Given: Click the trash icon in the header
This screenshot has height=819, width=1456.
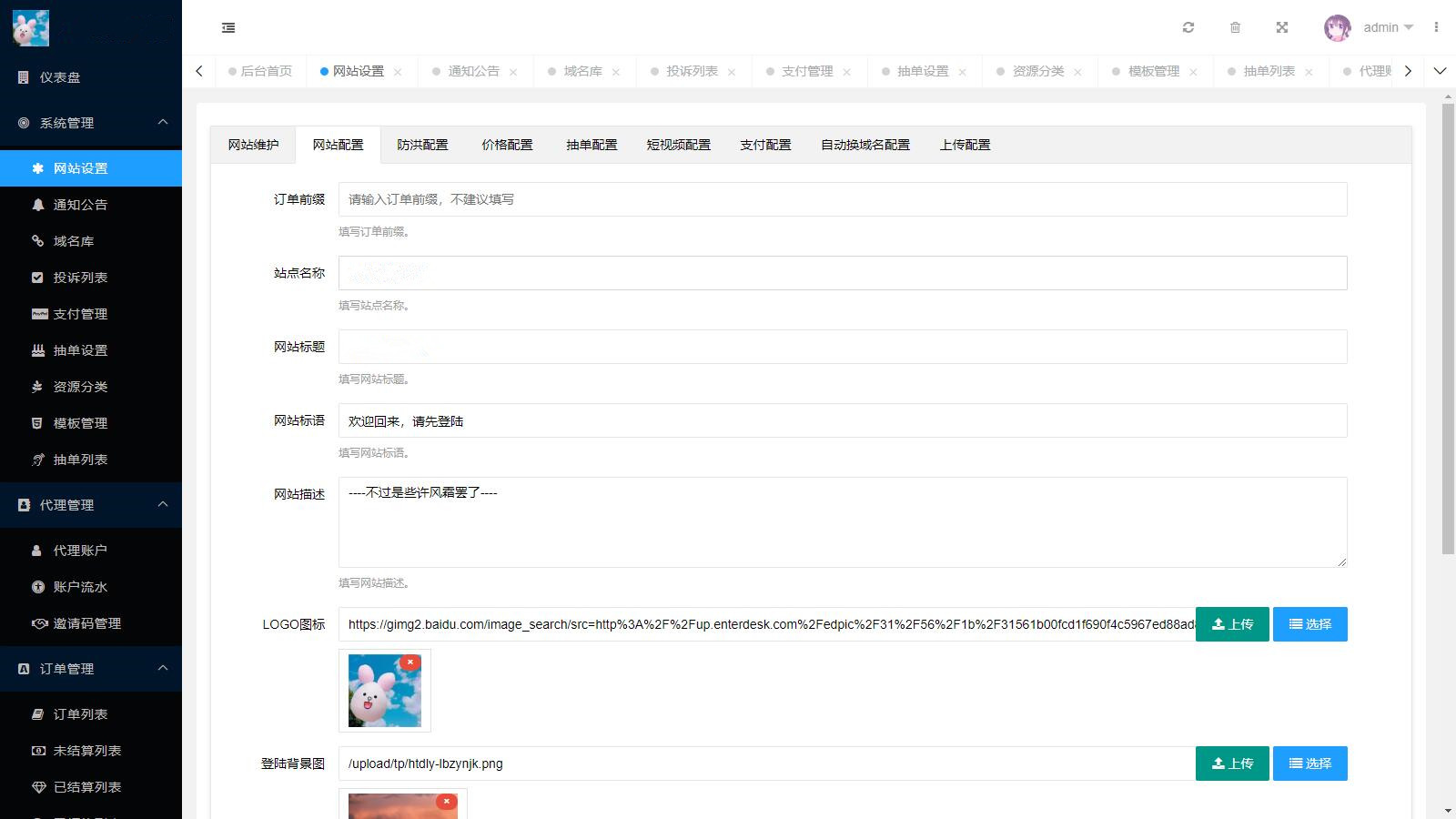Looking at the screenshot, I should coord(1235,27).
